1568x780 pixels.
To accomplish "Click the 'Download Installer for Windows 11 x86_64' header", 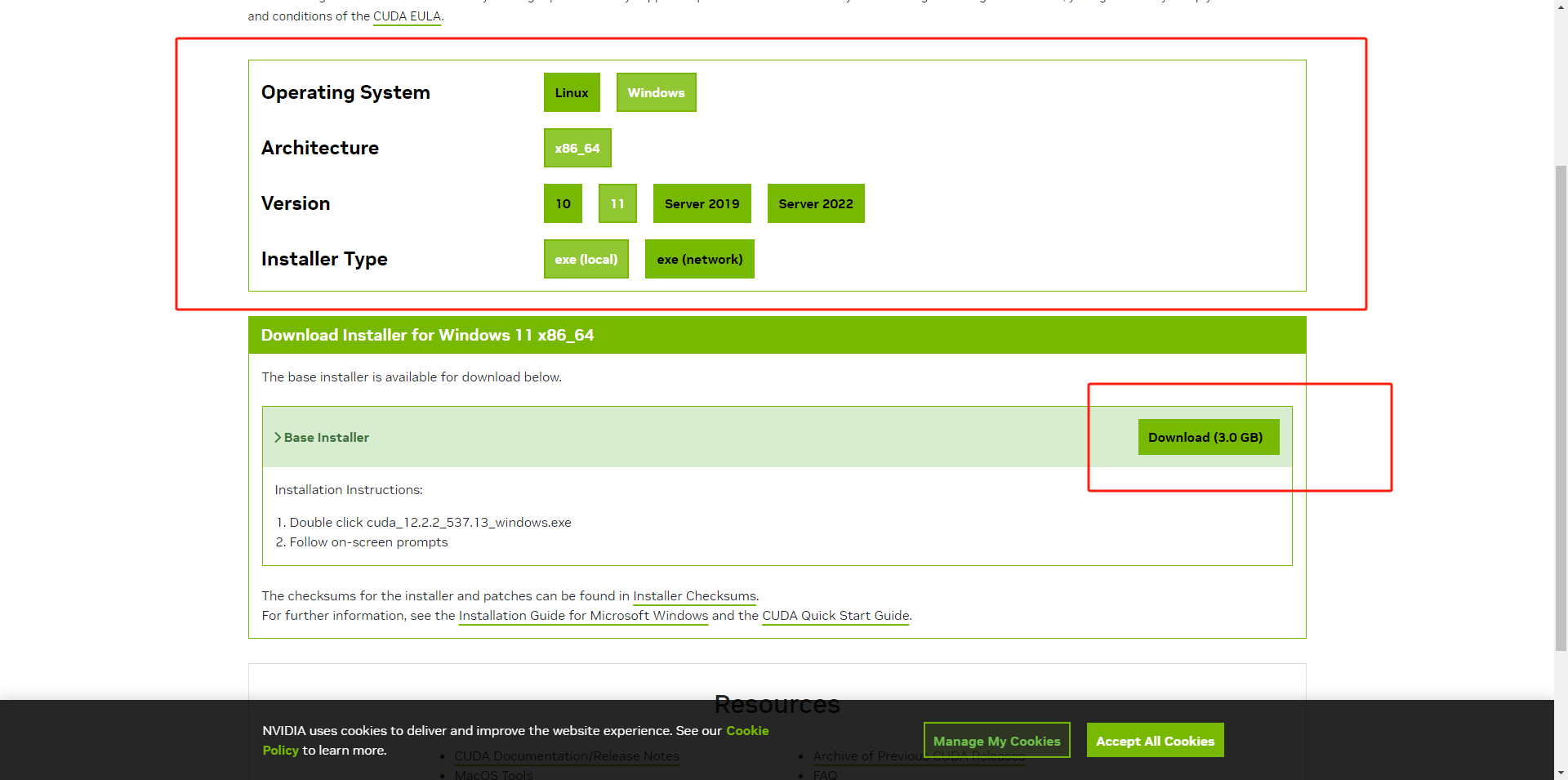I will pyautogui.click(x=427, y=335).
